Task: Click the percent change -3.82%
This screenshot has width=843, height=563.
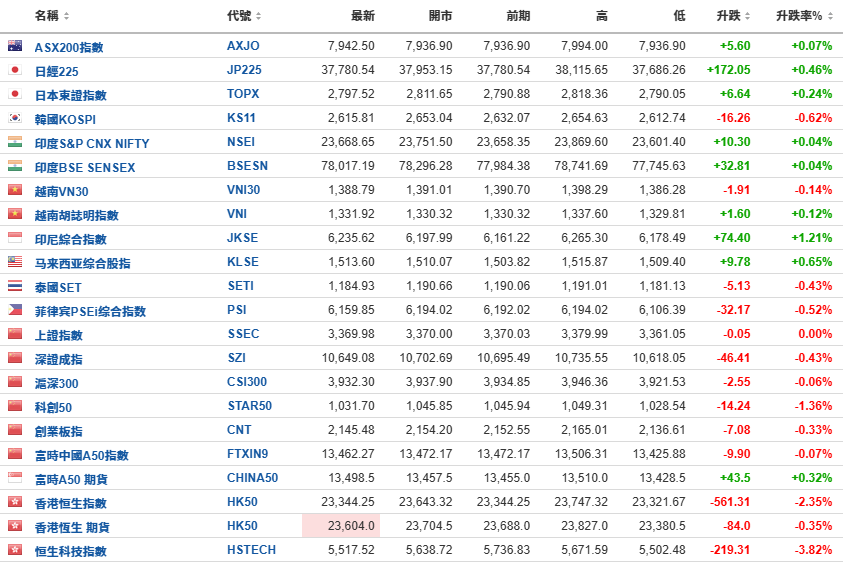Action: [x=813, y=550]
